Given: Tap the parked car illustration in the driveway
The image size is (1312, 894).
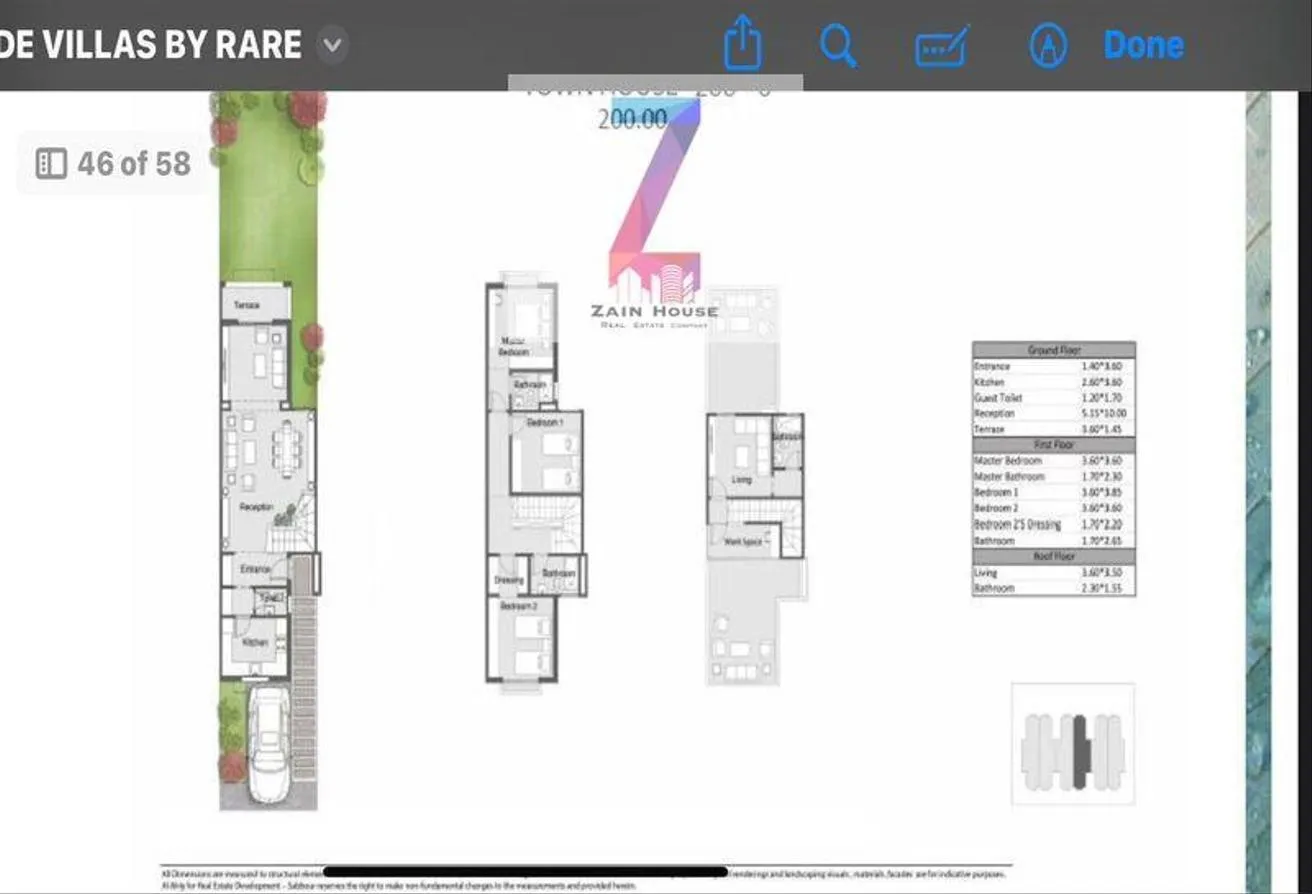Looking at the screenshot, I should 269,743.
